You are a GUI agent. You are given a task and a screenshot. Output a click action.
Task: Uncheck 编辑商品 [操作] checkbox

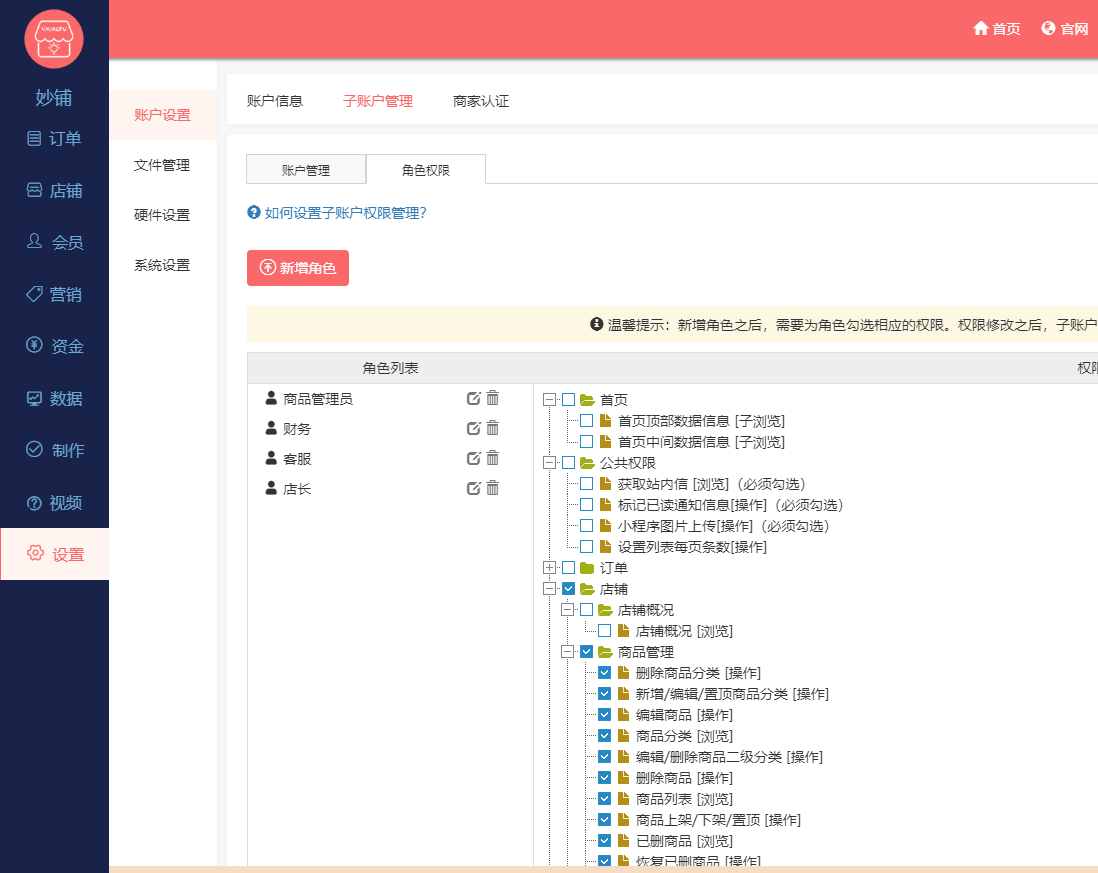coord(605,715)
